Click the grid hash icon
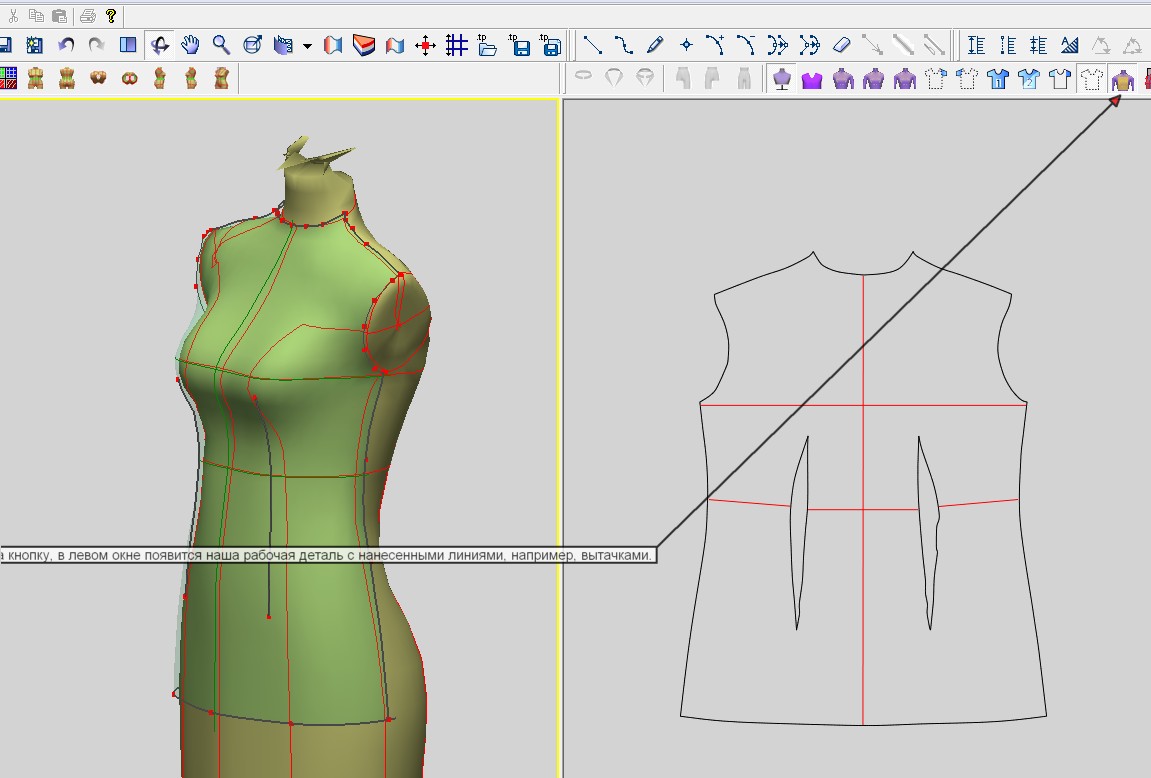 pyautogui.click(x=457, y=45)
